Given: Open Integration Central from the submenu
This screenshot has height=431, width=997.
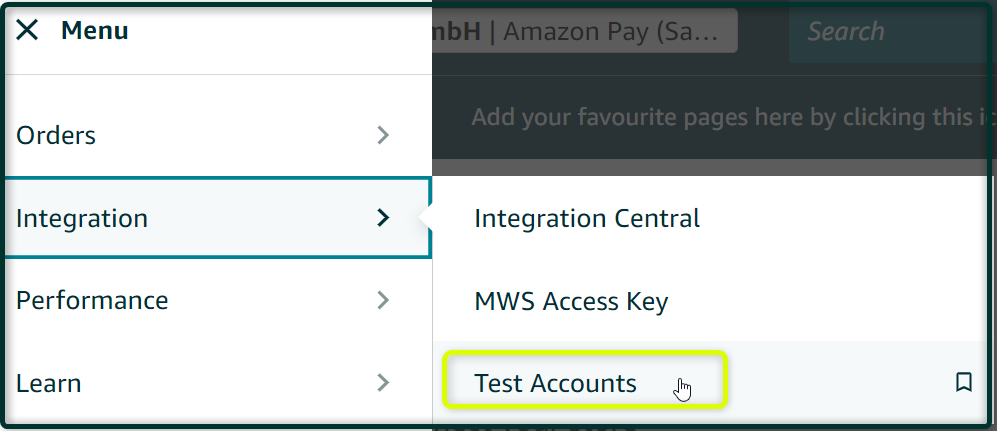Looking at the screenshot, I should coord(587,218).
